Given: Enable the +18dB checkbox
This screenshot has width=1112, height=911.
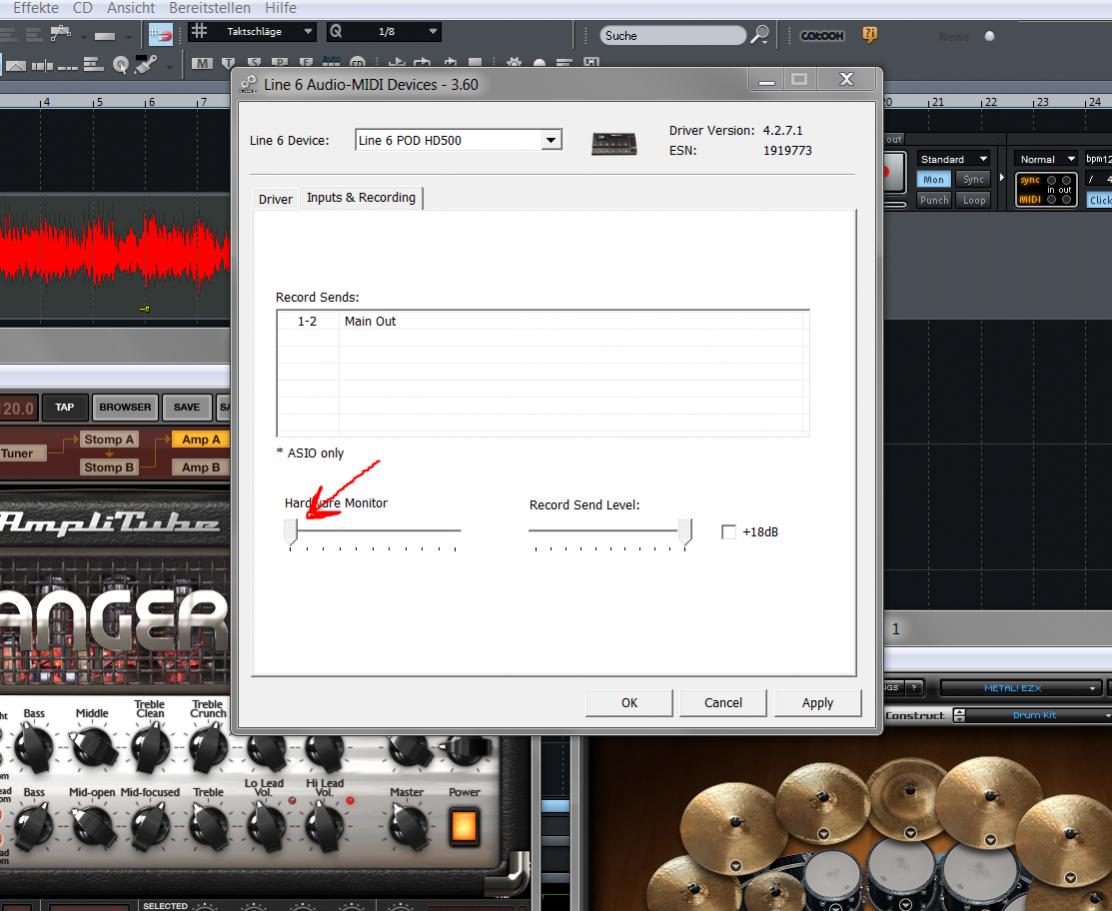Looking at the screenshot, I should (728, 532).
